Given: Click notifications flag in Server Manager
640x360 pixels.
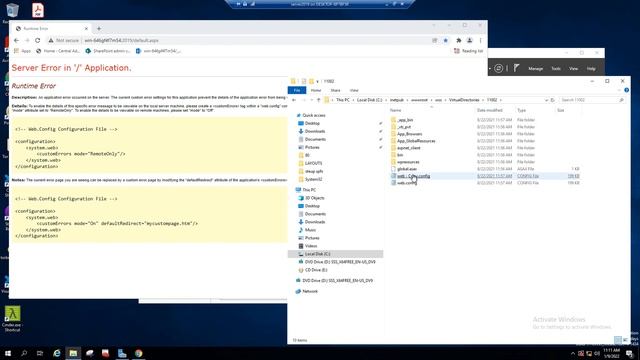Looking at the screenshot, I should coord(516,68).
